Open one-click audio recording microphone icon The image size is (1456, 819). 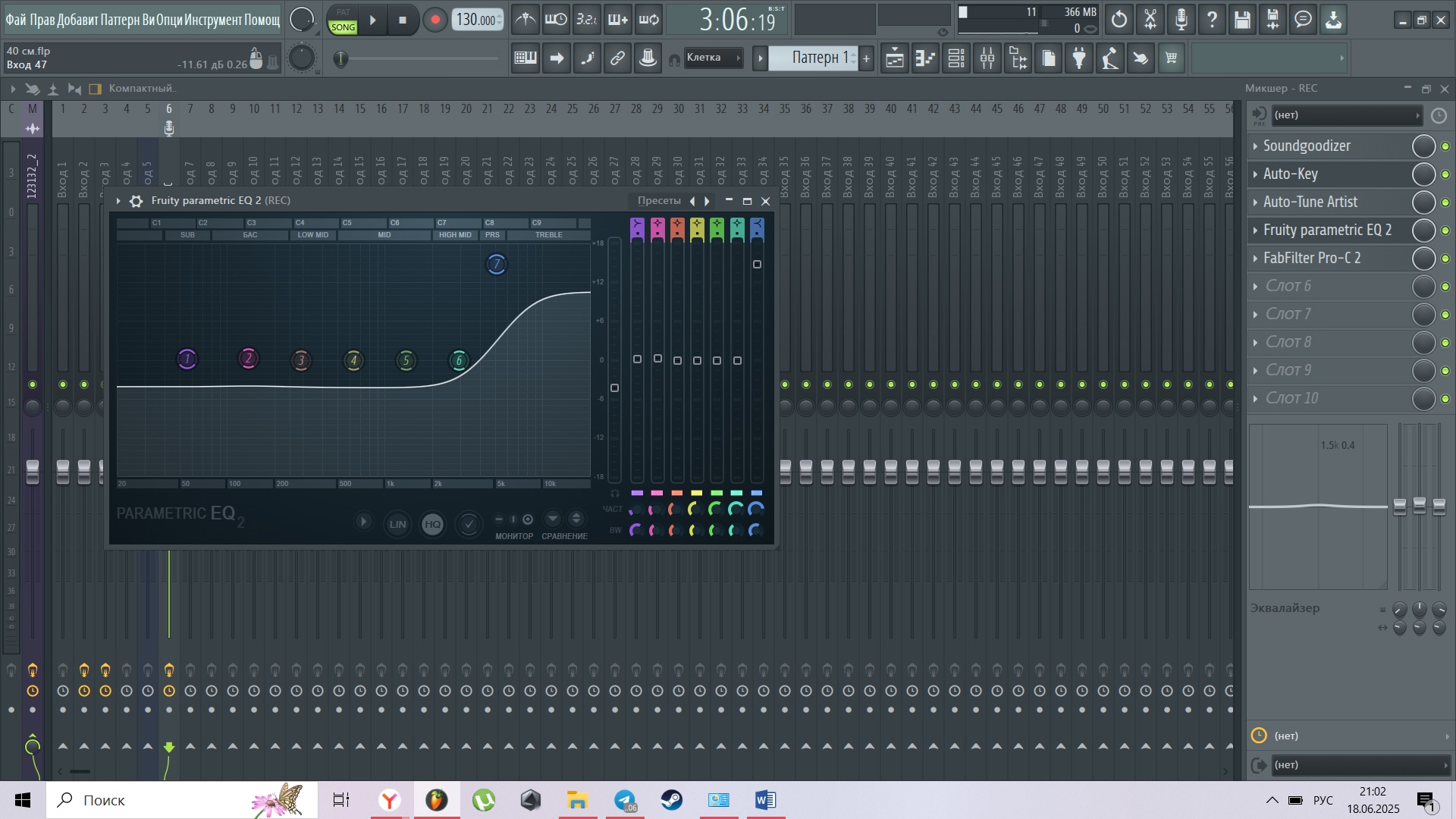tap(1181, 20)
